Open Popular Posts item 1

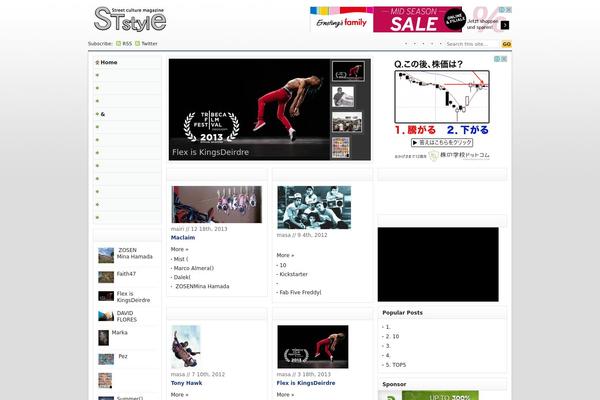[387, 327]
